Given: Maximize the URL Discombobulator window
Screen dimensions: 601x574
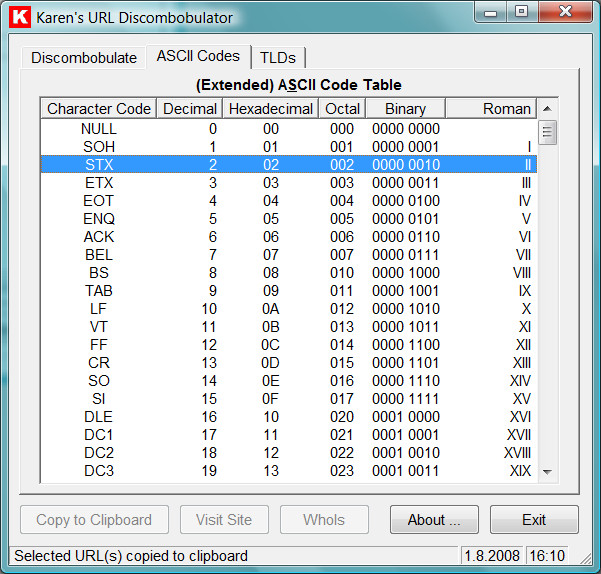Looking at the screenshot, I should [x=521, y=12].
